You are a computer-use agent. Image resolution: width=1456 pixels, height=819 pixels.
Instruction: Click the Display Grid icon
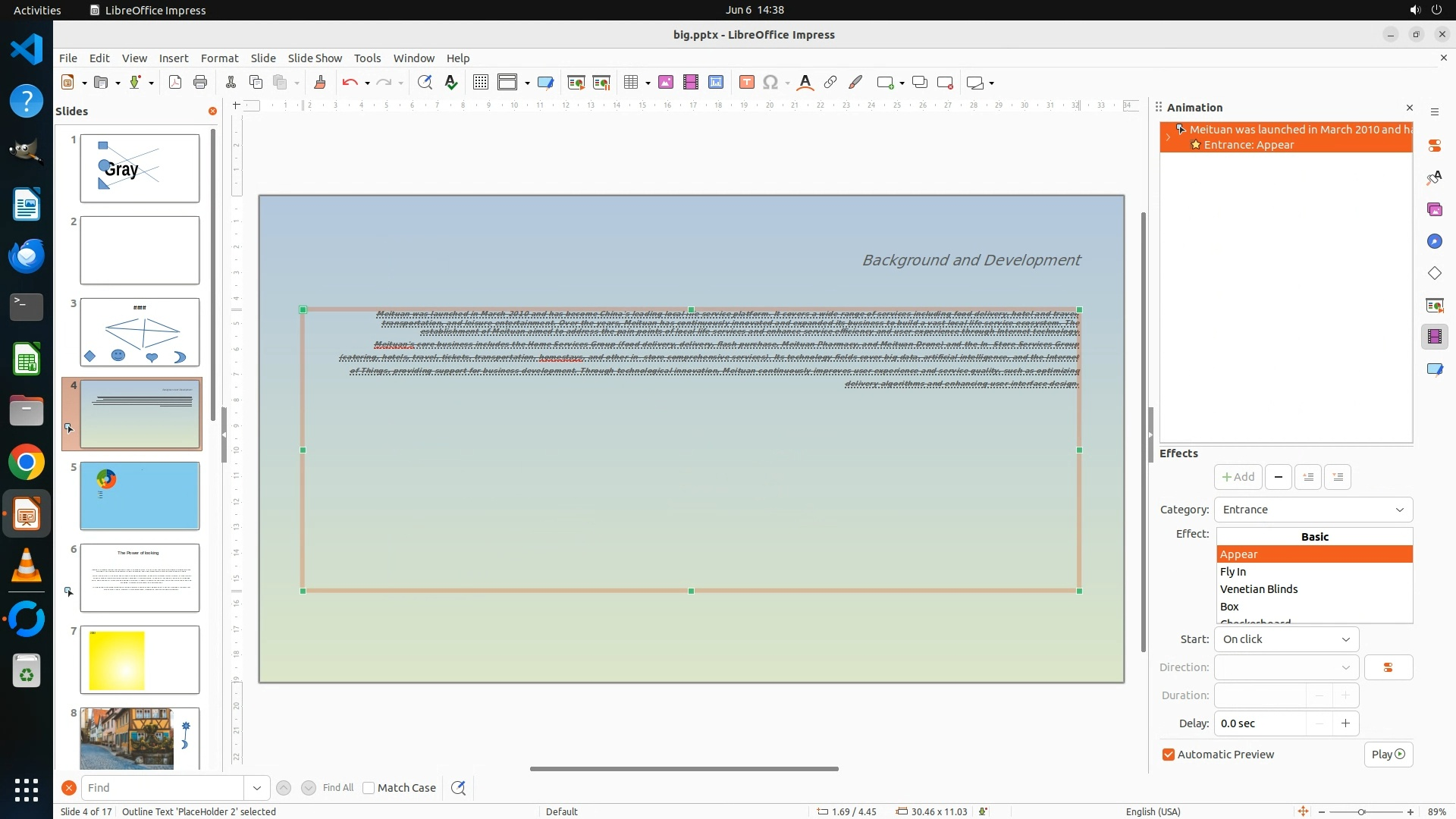click(x=480, y=83)
